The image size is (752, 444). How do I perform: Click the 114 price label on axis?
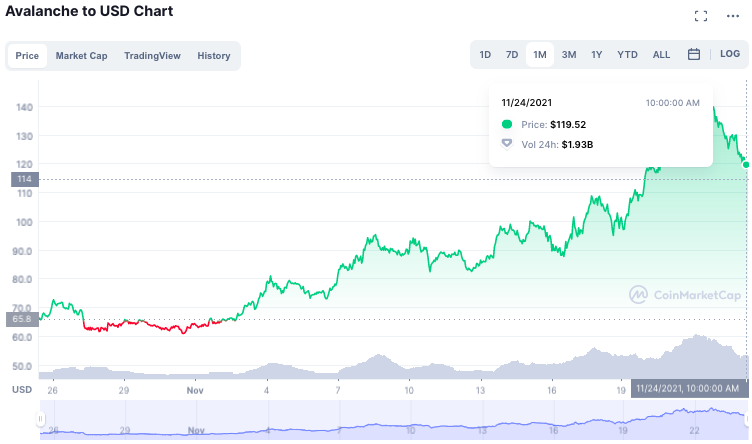(24, 179)
